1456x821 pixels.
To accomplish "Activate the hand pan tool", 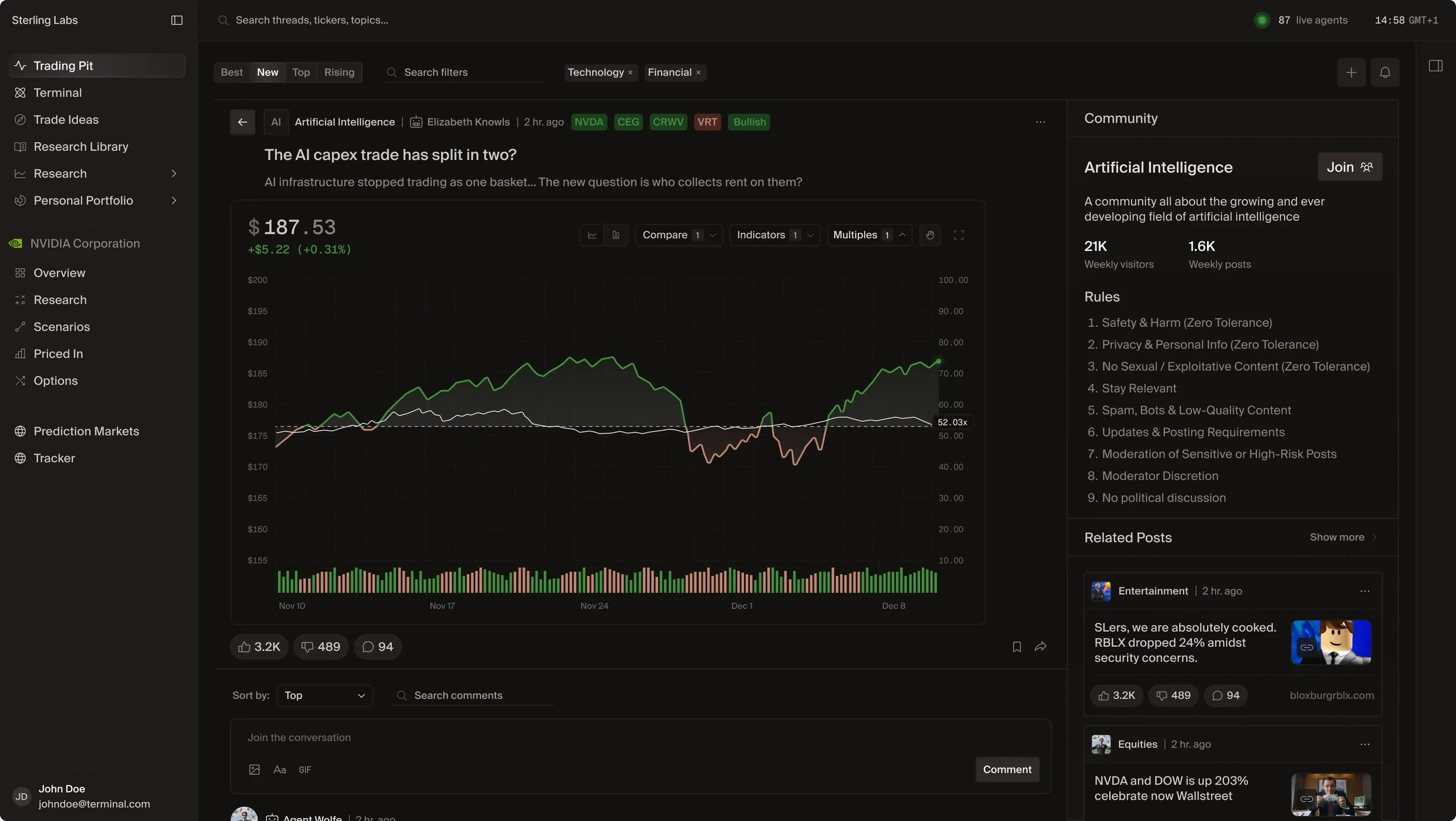I will (x=930, y=235).
